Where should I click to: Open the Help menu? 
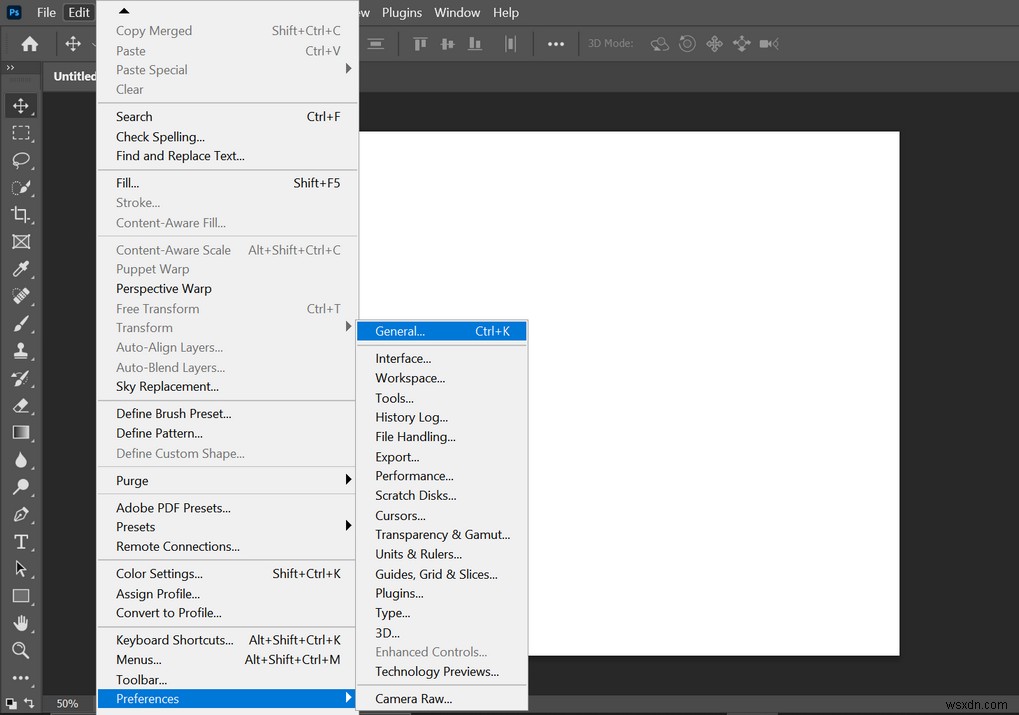click(x=506, y=13)
